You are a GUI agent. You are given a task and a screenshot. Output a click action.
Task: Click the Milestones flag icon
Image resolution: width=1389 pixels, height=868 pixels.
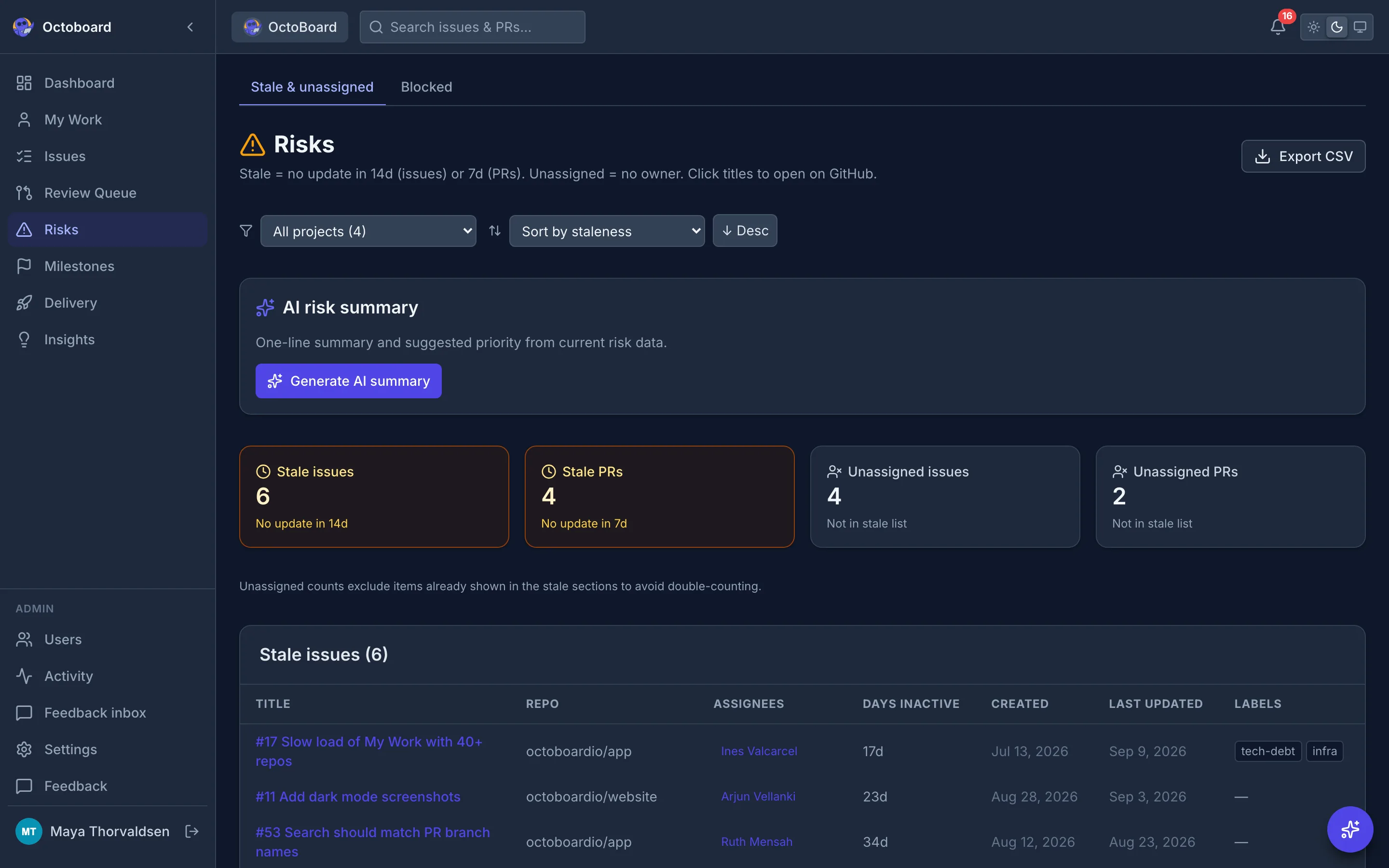(x=24, y=266)
